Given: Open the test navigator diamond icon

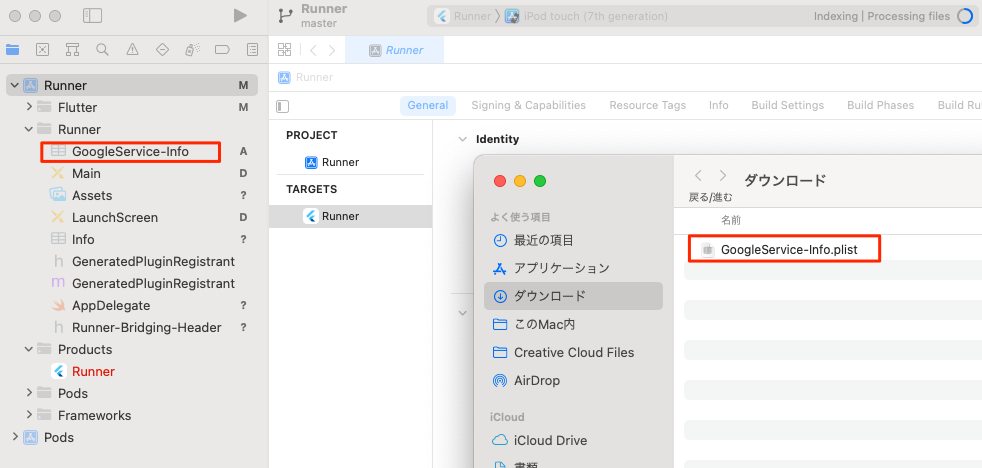Looking at the screenshot, I should 162,49.
